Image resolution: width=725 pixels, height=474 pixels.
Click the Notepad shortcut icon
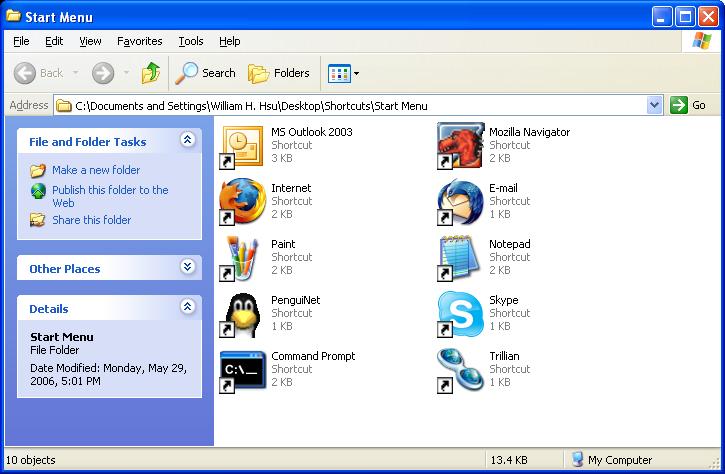(460, 258)
